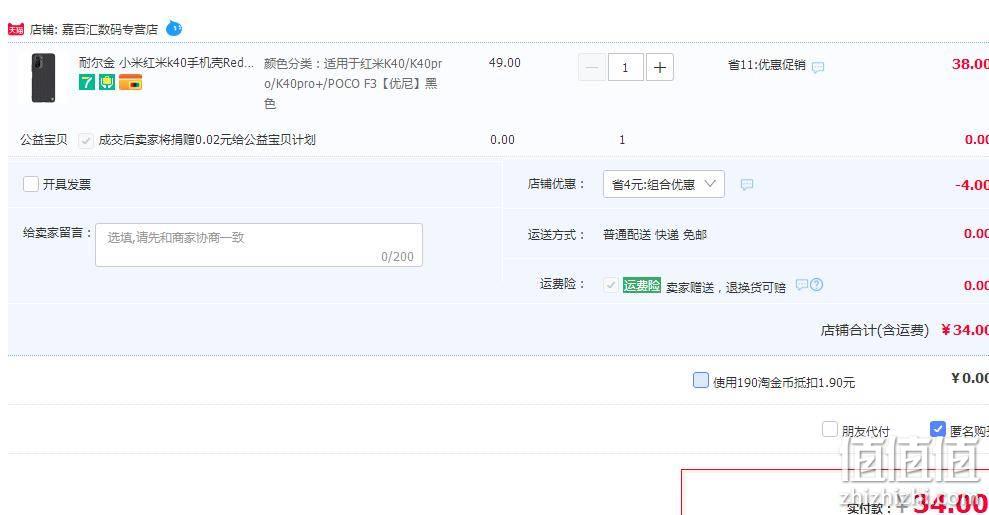
Task: Open the blue Wangwang chat icon
Action: (x=173, y=28)
